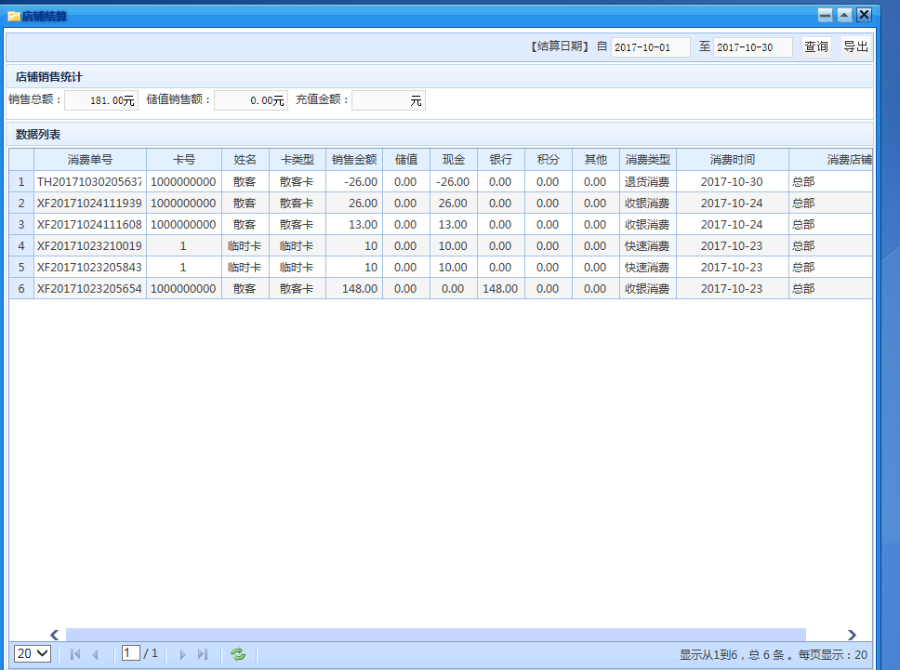Click the page number input box
Image resolution: width=900 pixels, height=670 pixels.
[x=130, y=653]
